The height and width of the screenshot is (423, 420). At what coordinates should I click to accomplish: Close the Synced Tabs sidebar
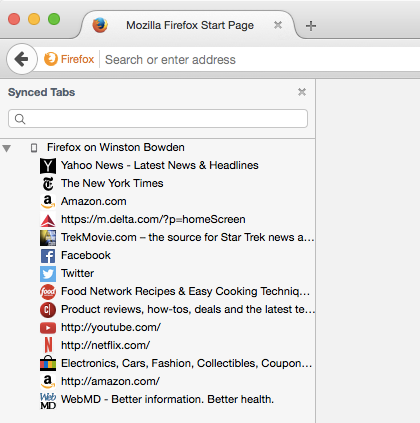tap(302, 92)
